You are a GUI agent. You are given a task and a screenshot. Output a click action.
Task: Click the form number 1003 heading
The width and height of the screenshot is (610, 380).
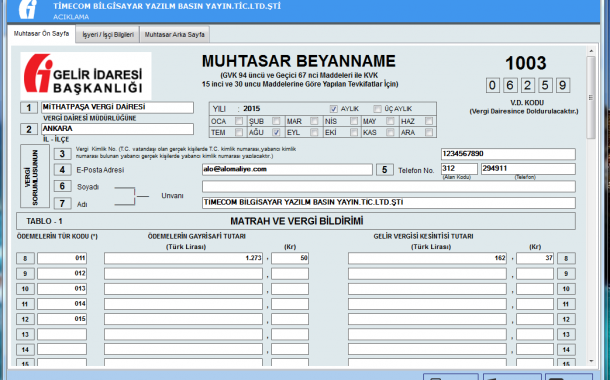(526, 63)
